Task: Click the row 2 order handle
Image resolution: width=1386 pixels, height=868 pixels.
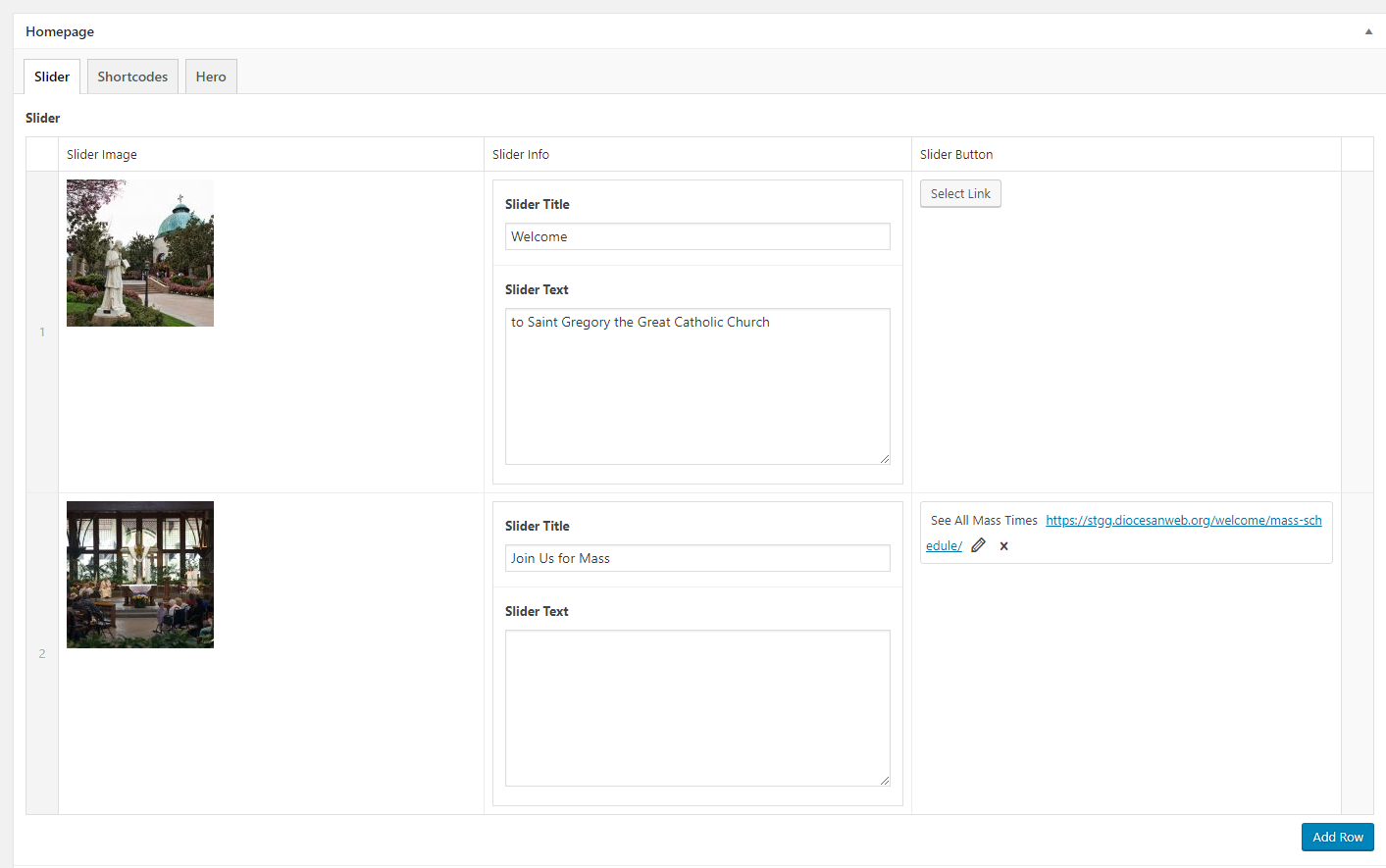Action: click(x=42, y=653)
